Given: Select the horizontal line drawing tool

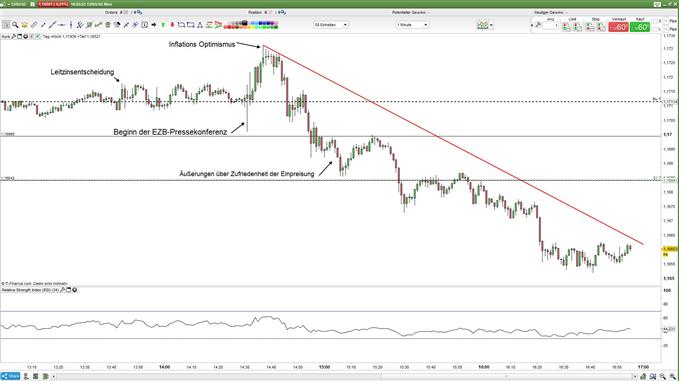Looking at the screenshot, I should [62, 25].
